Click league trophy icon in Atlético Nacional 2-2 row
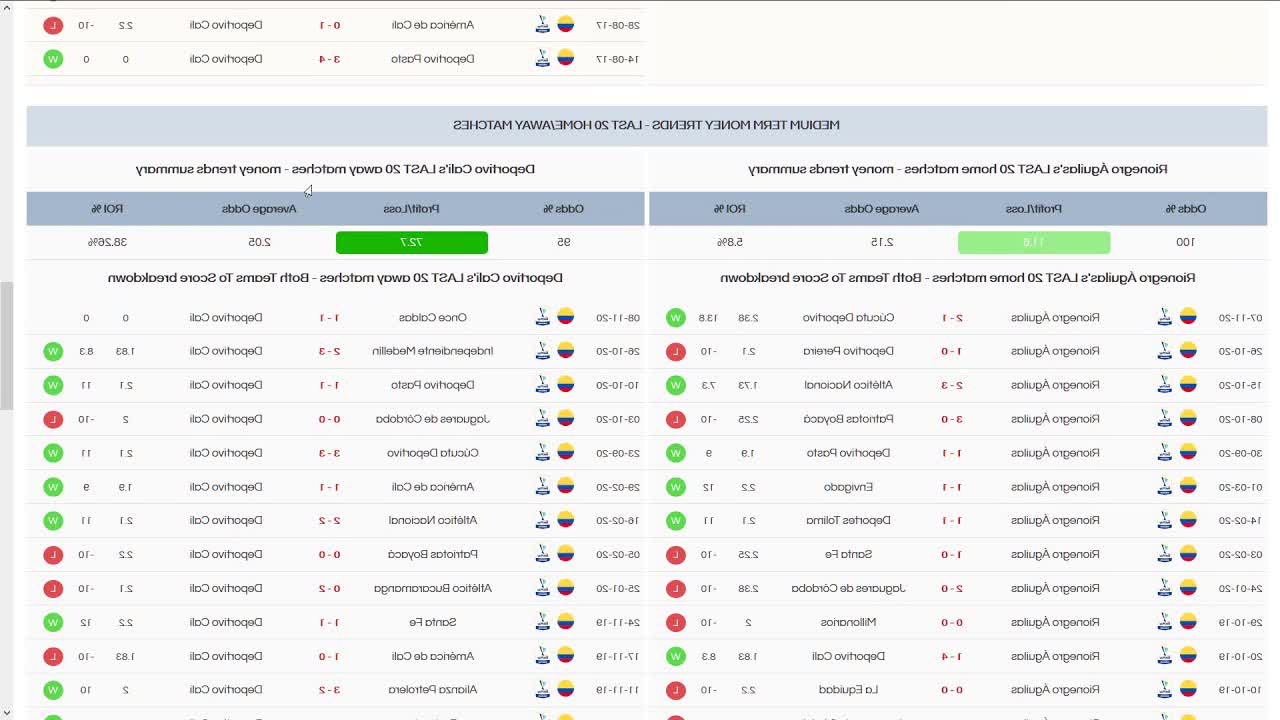Screen dimensions: 1280x720 tap(542, 520)
